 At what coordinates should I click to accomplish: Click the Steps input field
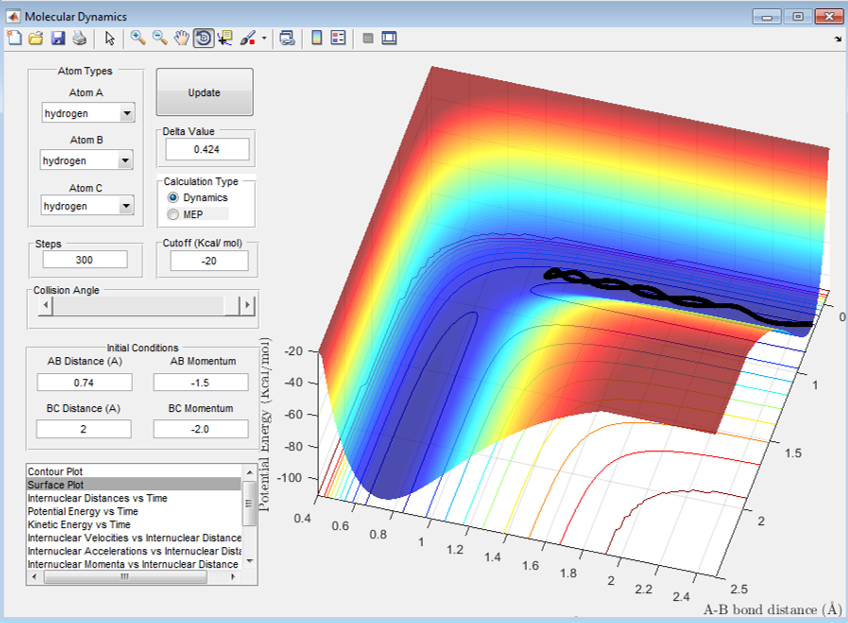click(85, 260)
